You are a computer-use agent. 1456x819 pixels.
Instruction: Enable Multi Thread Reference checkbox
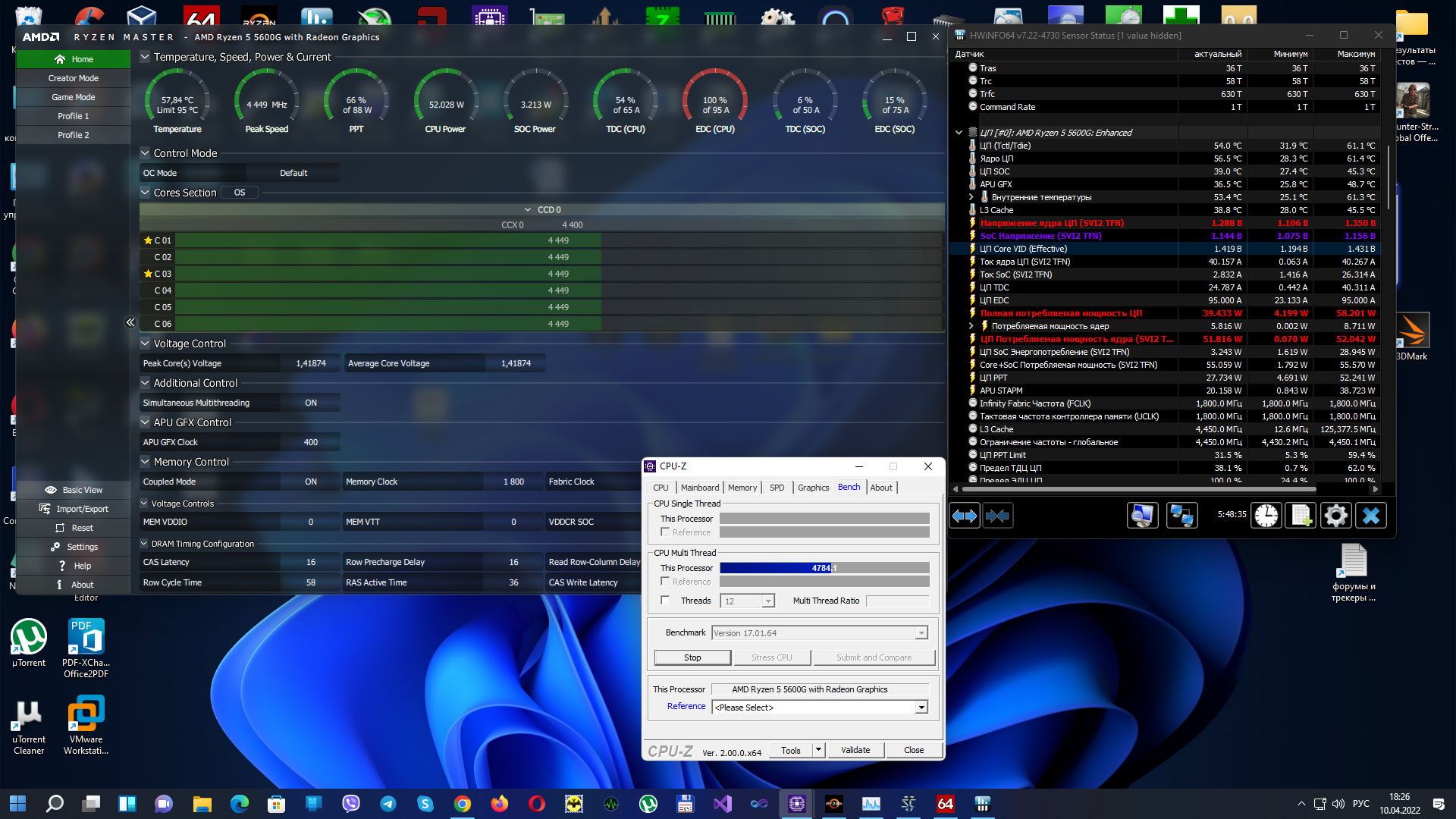(665, 582)
